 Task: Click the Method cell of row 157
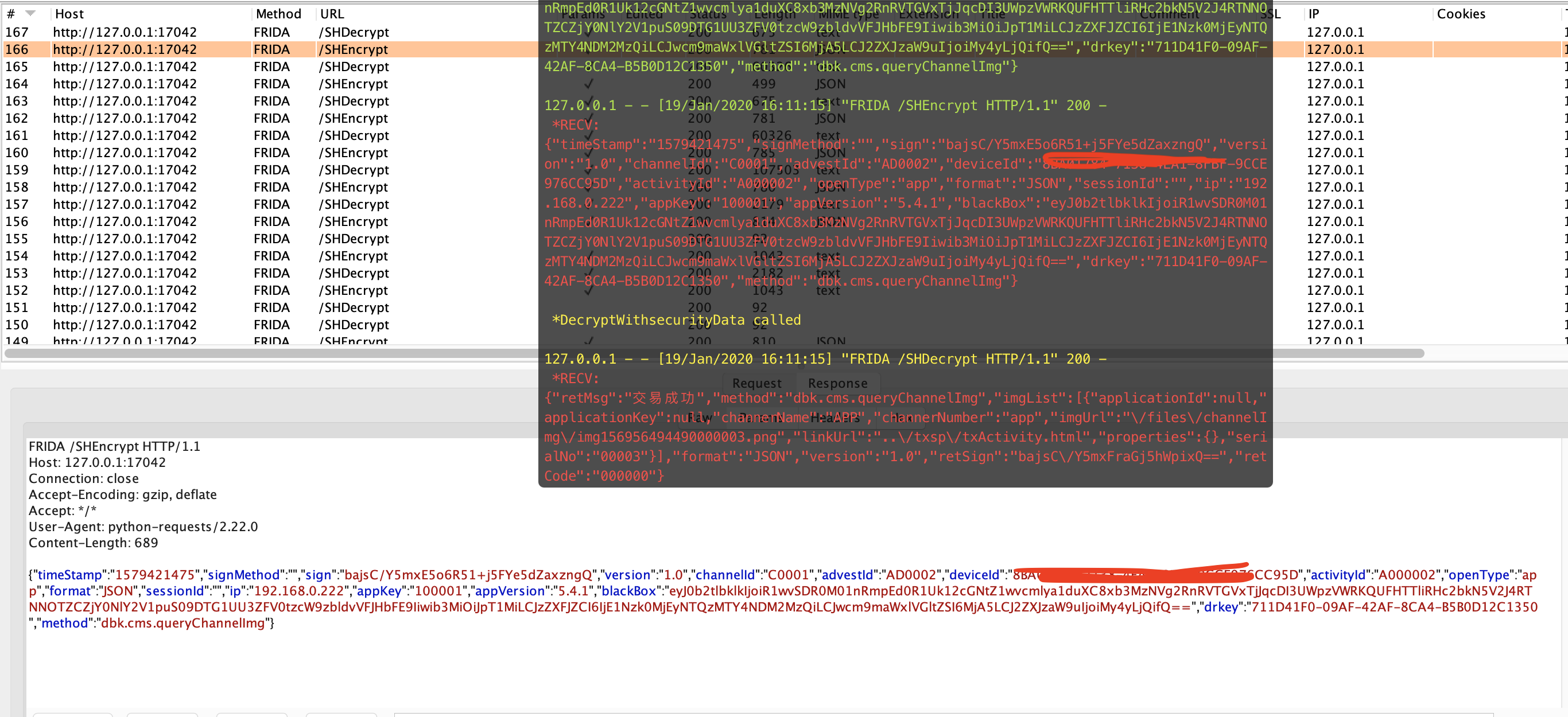271,204
